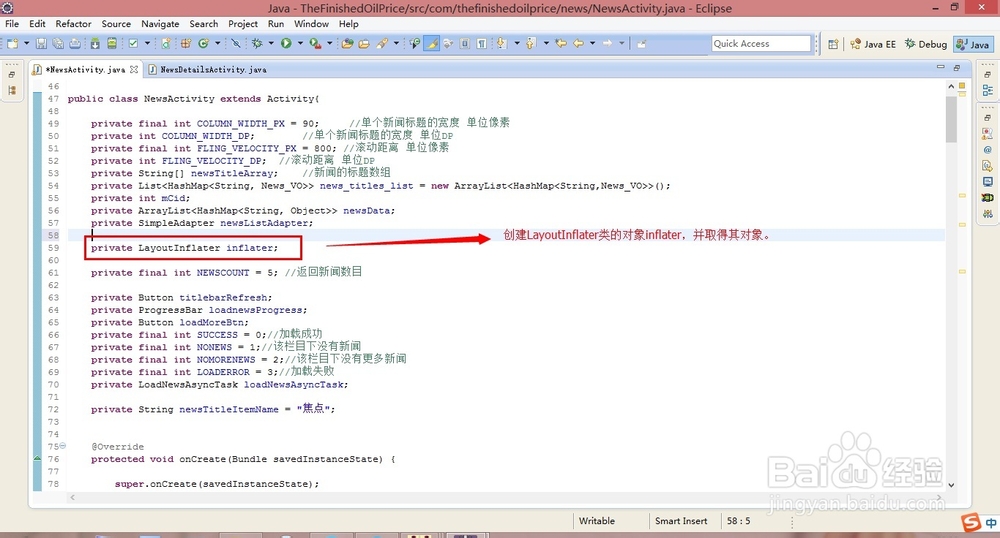Open the Project menu
This screenshot has width=1000, height=538.
243,24
